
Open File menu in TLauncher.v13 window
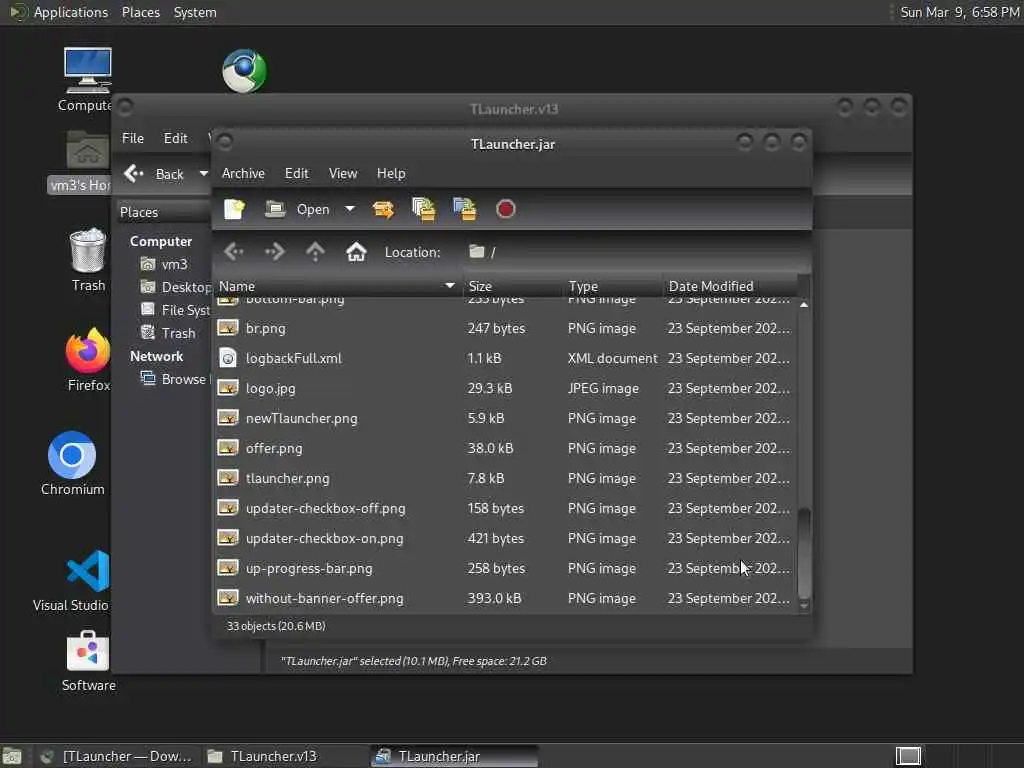[133, 138]
